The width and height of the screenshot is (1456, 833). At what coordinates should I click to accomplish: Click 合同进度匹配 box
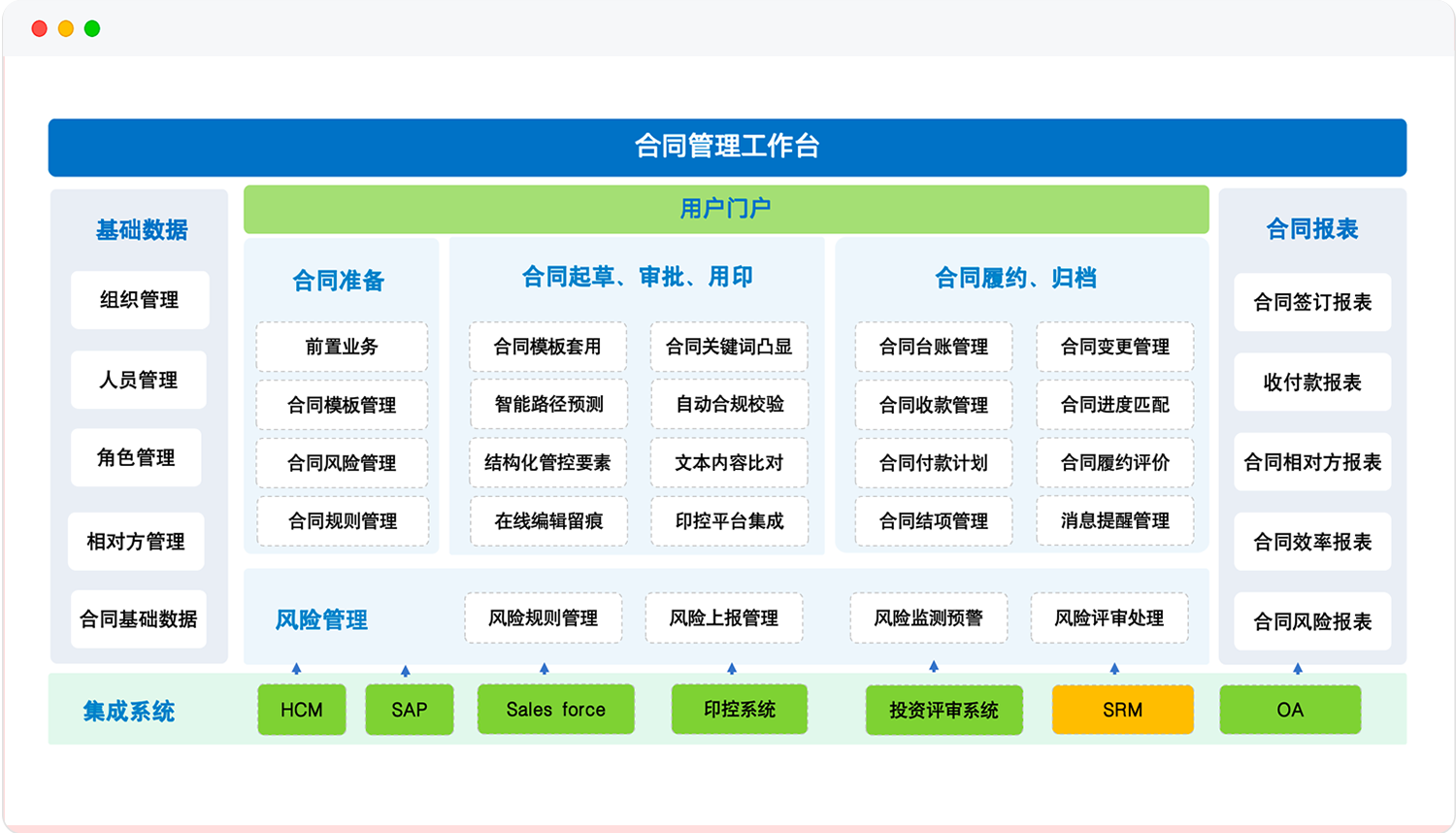click(x=1115, y=405)
